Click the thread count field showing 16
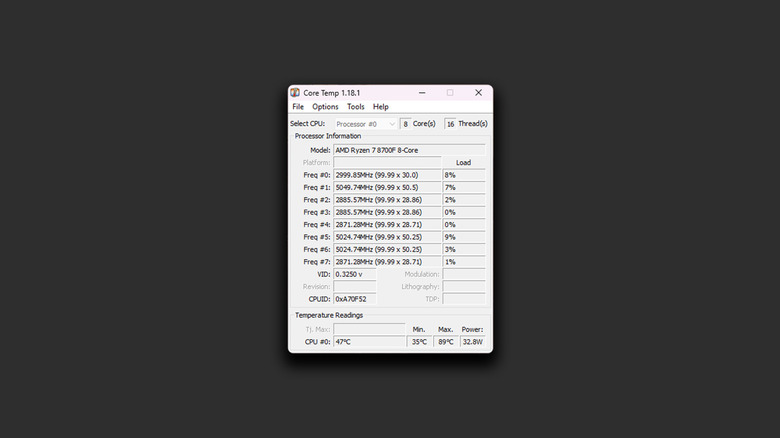The image size is (780, 438). [450, 124]
